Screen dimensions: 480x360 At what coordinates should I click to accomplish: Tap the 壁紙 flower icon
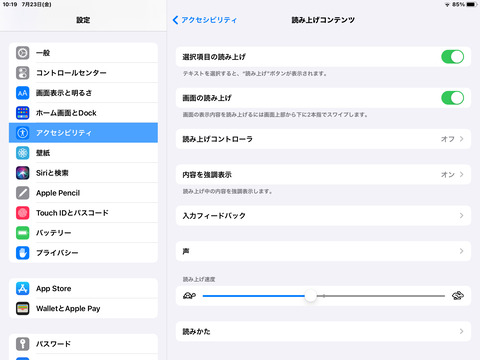pos(23,153)
